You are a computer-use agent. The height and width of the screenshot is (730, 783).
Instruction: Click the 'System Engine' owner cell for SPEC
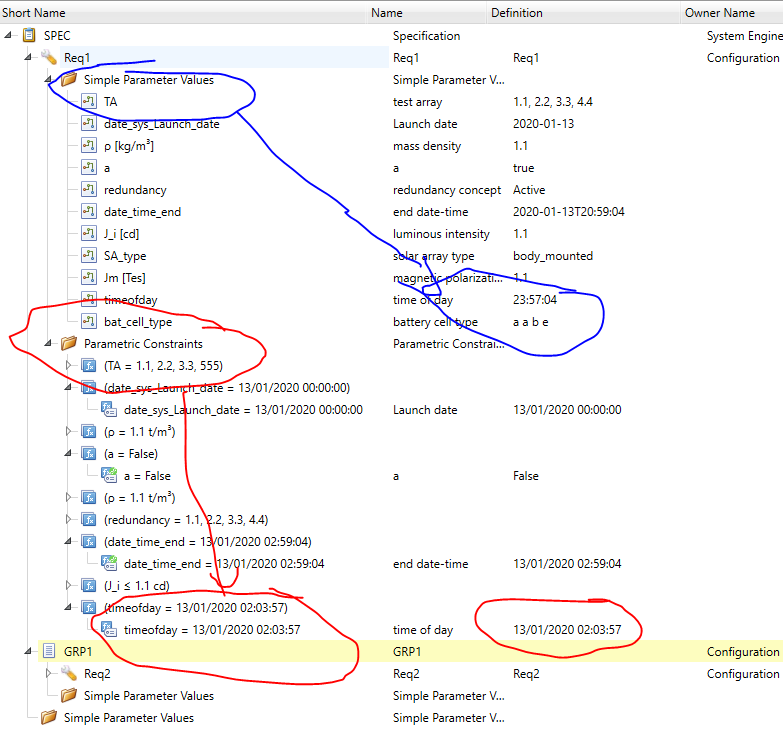tap(745, 36)
